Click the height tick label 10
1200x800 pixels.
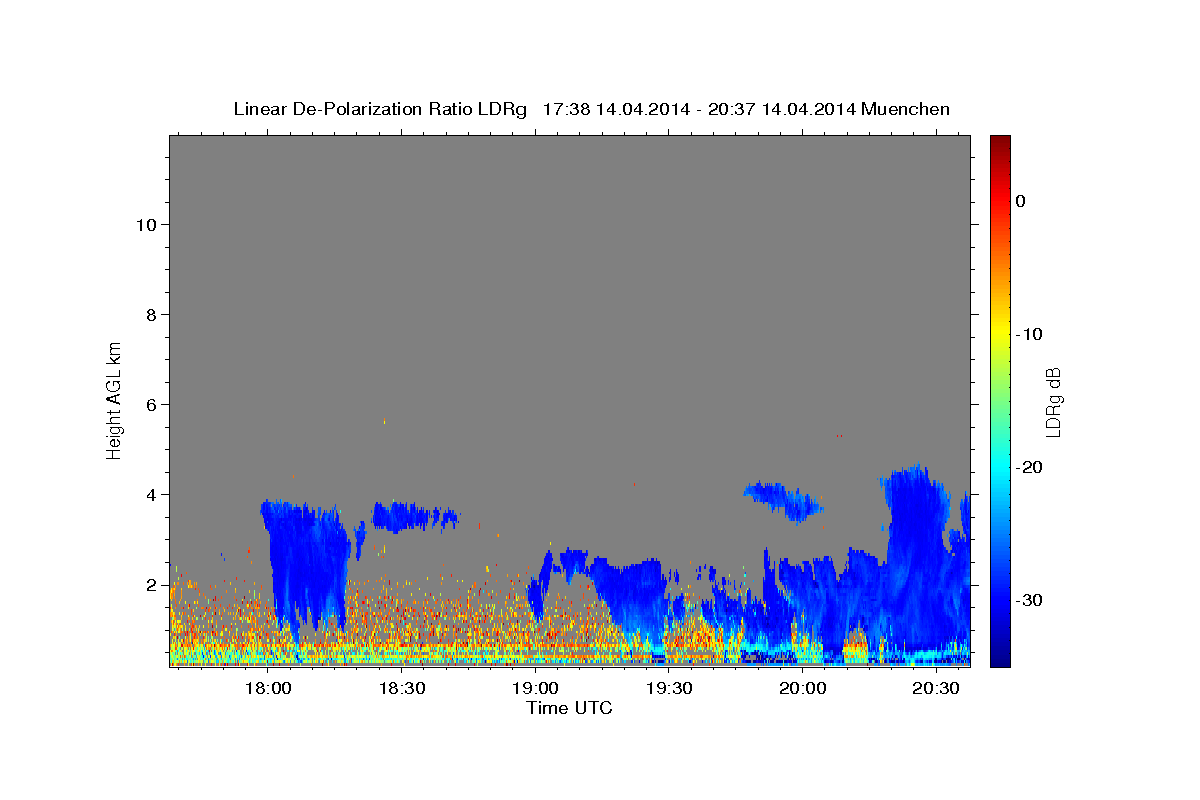(146, 224)
